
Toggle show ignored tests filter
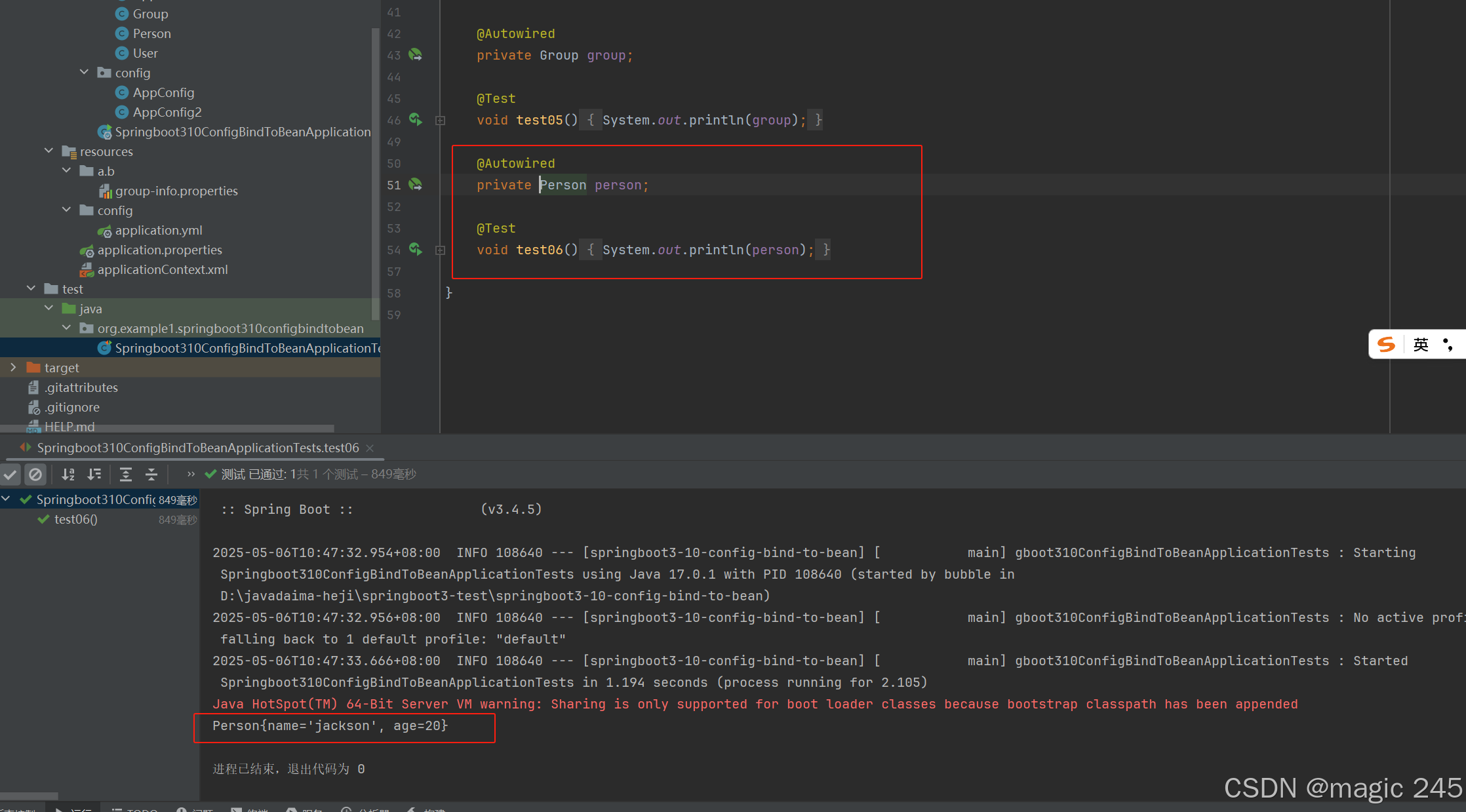click(x=35, y=474)
